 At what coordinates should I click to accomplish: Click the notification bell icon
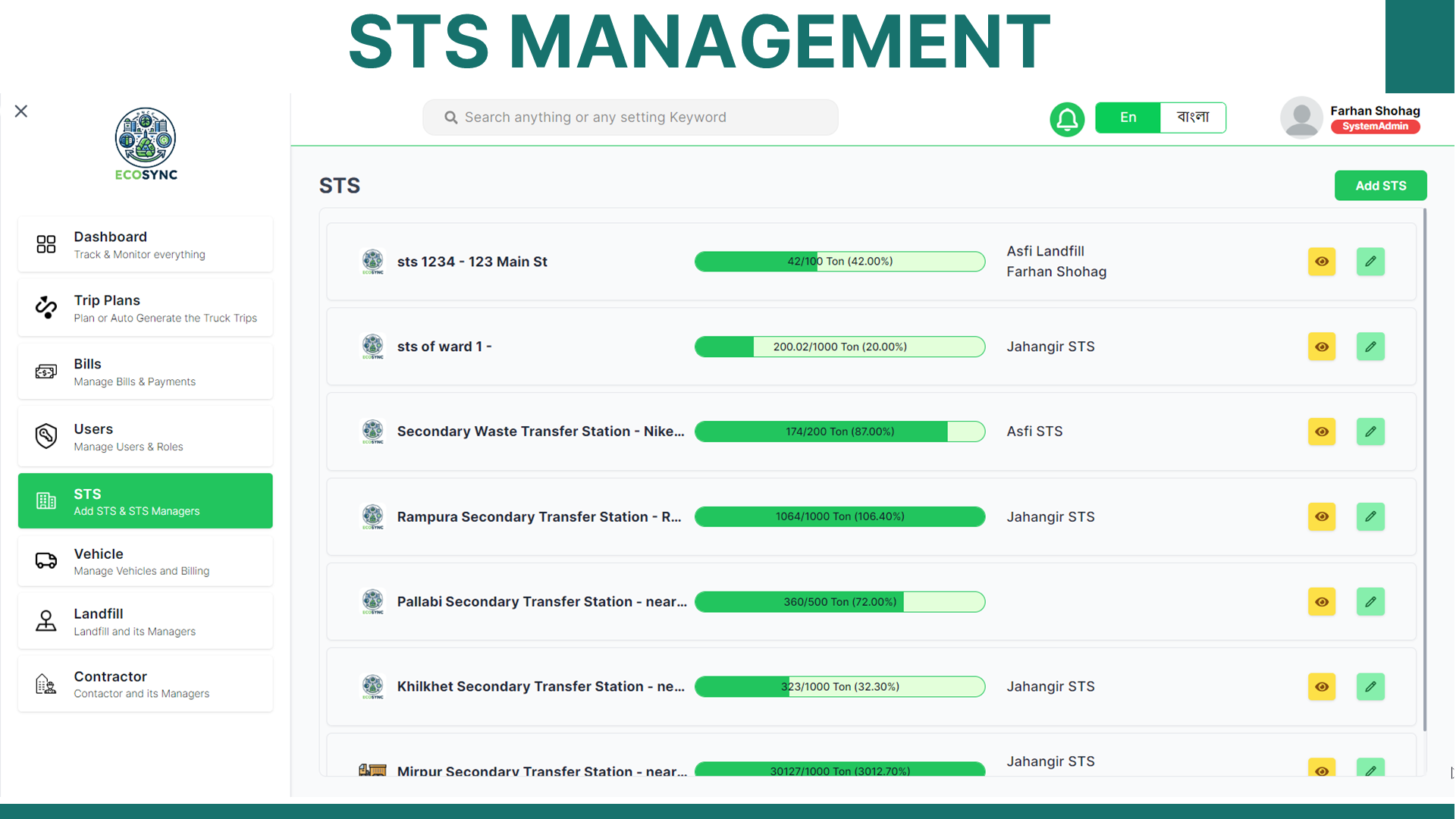click(x=1066, y=119)
